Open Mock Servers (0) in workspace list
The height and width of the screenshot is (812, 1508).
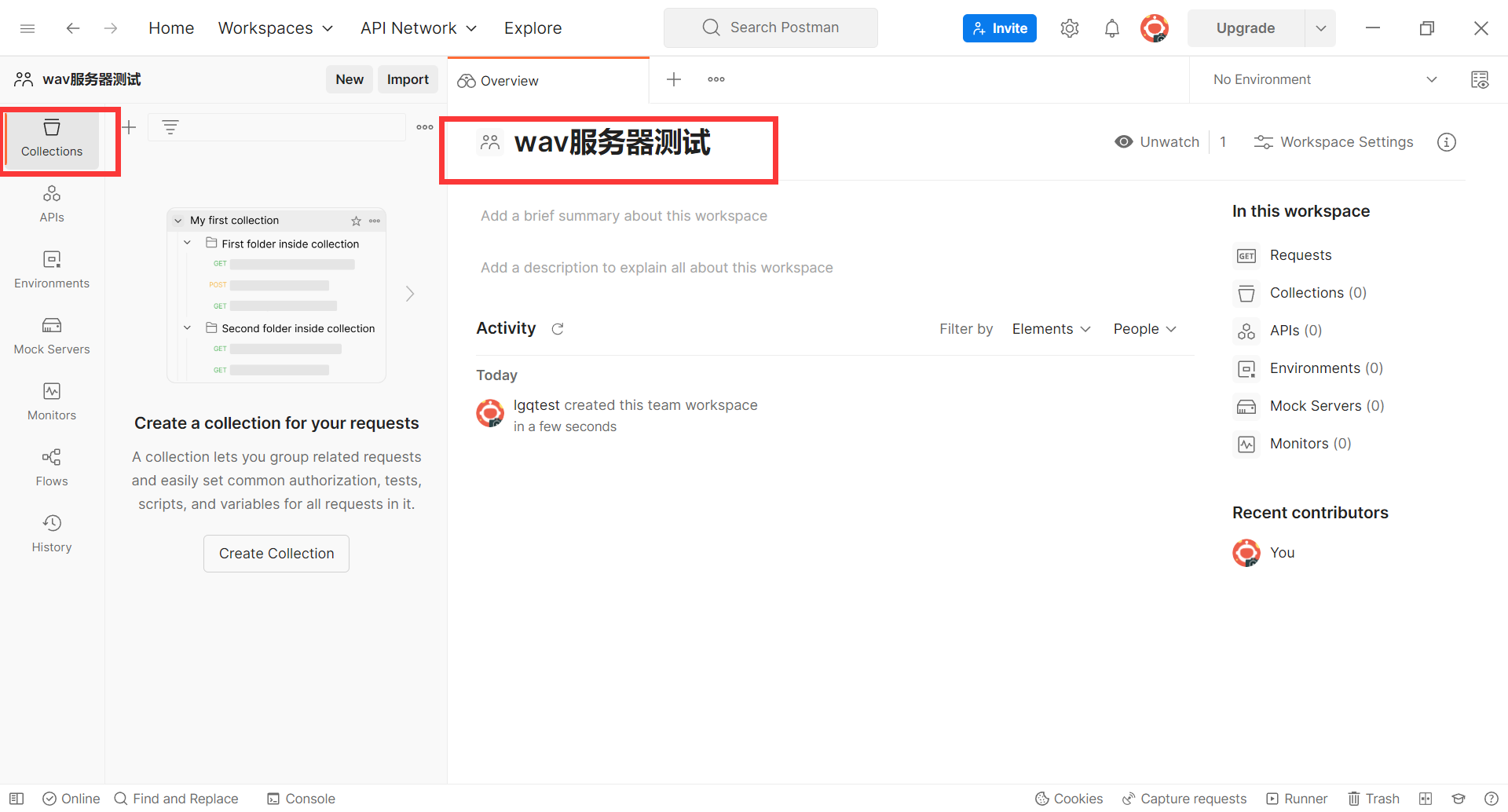pyautogui.click(x=1310, y=406)
